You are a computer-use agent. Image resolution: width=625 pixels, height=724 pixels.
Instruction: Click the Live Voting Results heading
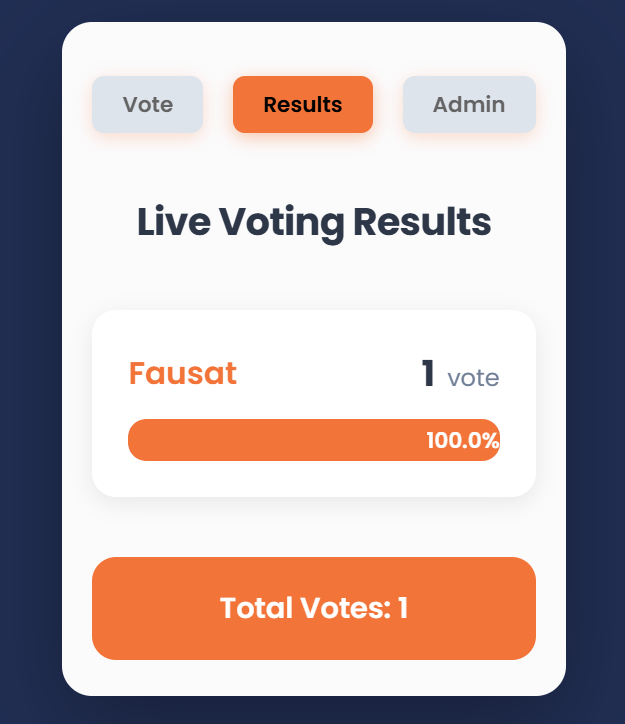tap(314, 222)
